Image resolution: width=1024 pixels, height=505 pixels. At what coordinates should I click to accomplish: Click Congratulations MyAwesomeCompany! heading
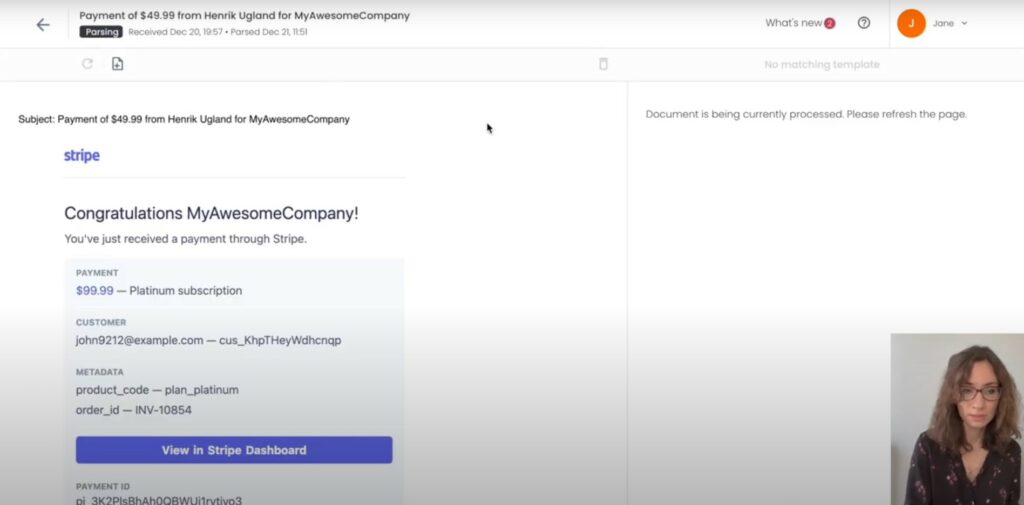pos(212,214)
